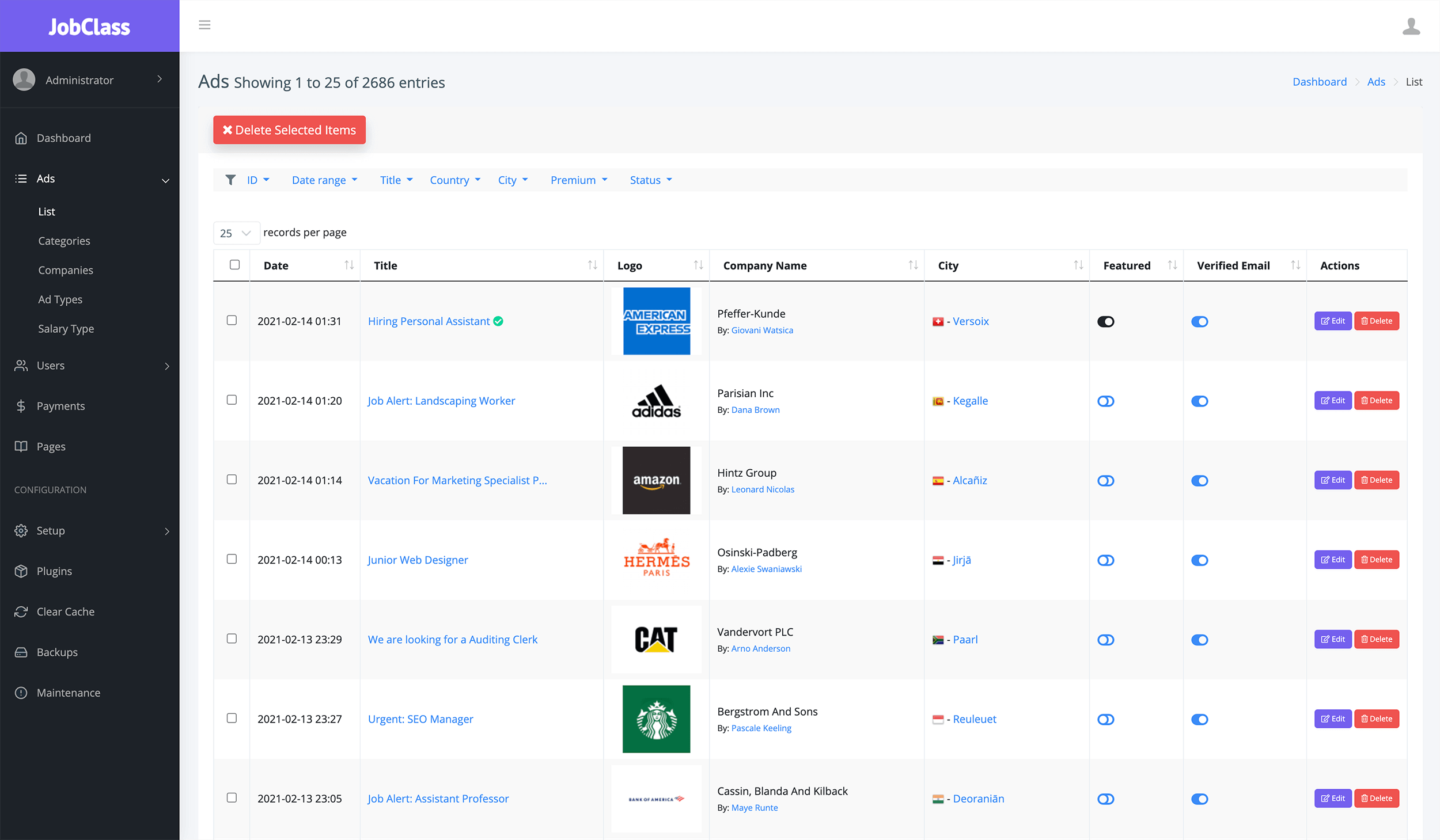This screenshot has height=840, width=1440.
Task: Click the Maintenance alert icon
Action: [x=21, y=693]
